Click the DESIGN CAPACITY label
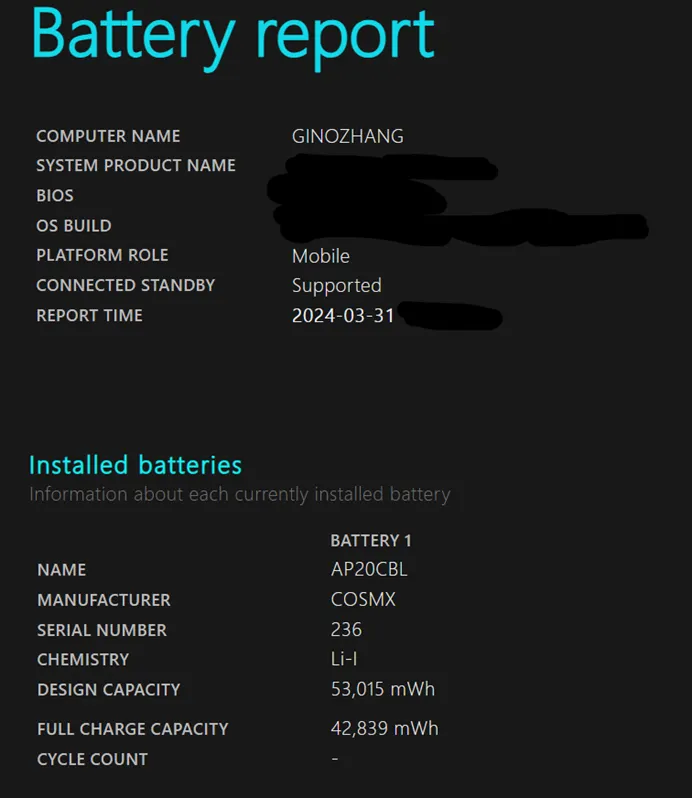Viewport: 692px width, 798px height. pos(108,690)
